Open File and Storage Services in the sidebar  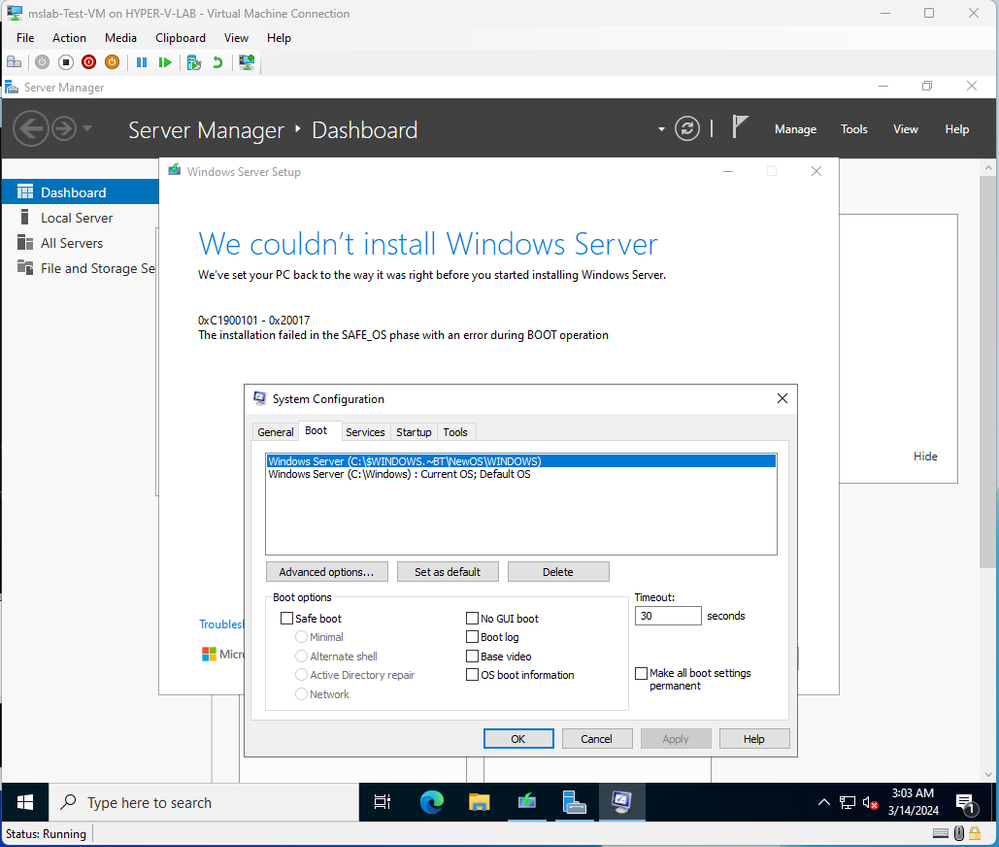coord(80,268)
